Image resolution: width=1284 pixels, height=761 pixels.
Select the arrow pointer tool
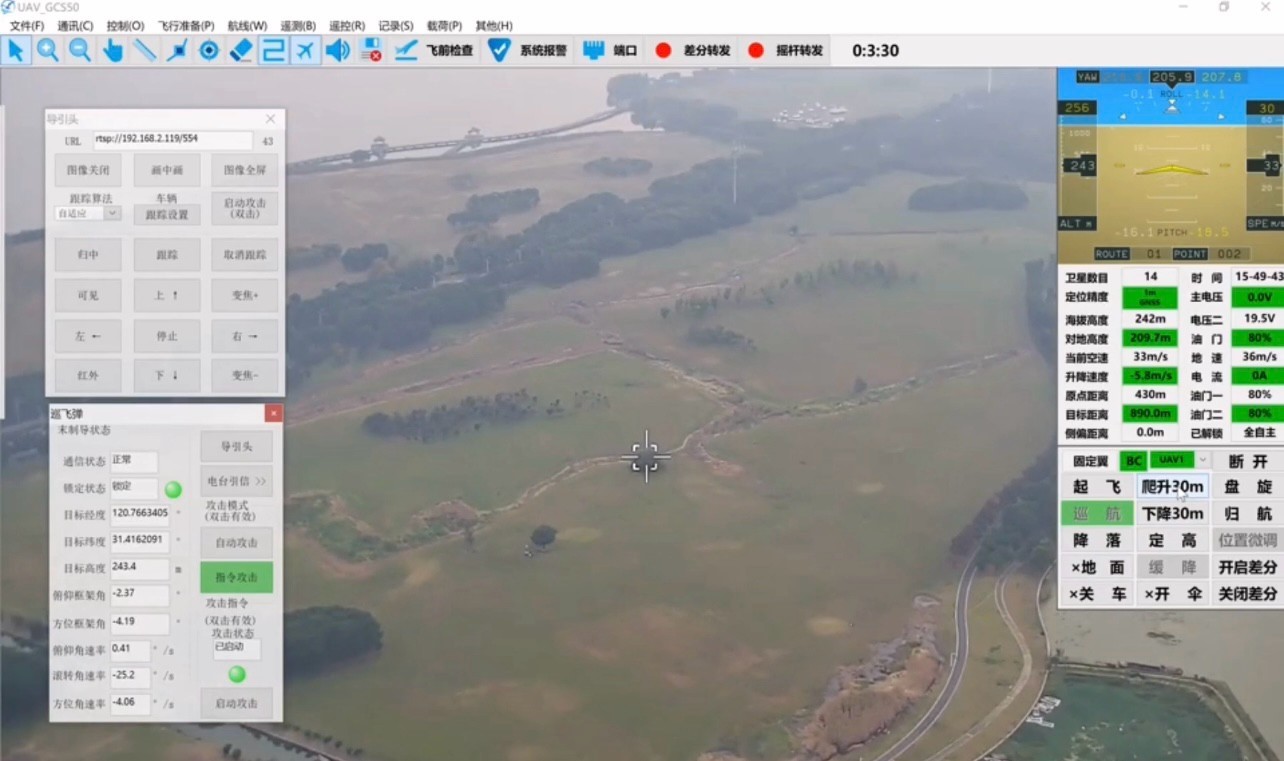(15, 50)
